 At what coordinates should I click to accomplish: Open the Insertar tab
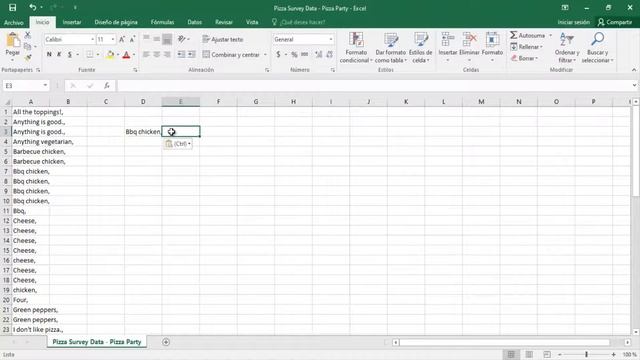72,22
